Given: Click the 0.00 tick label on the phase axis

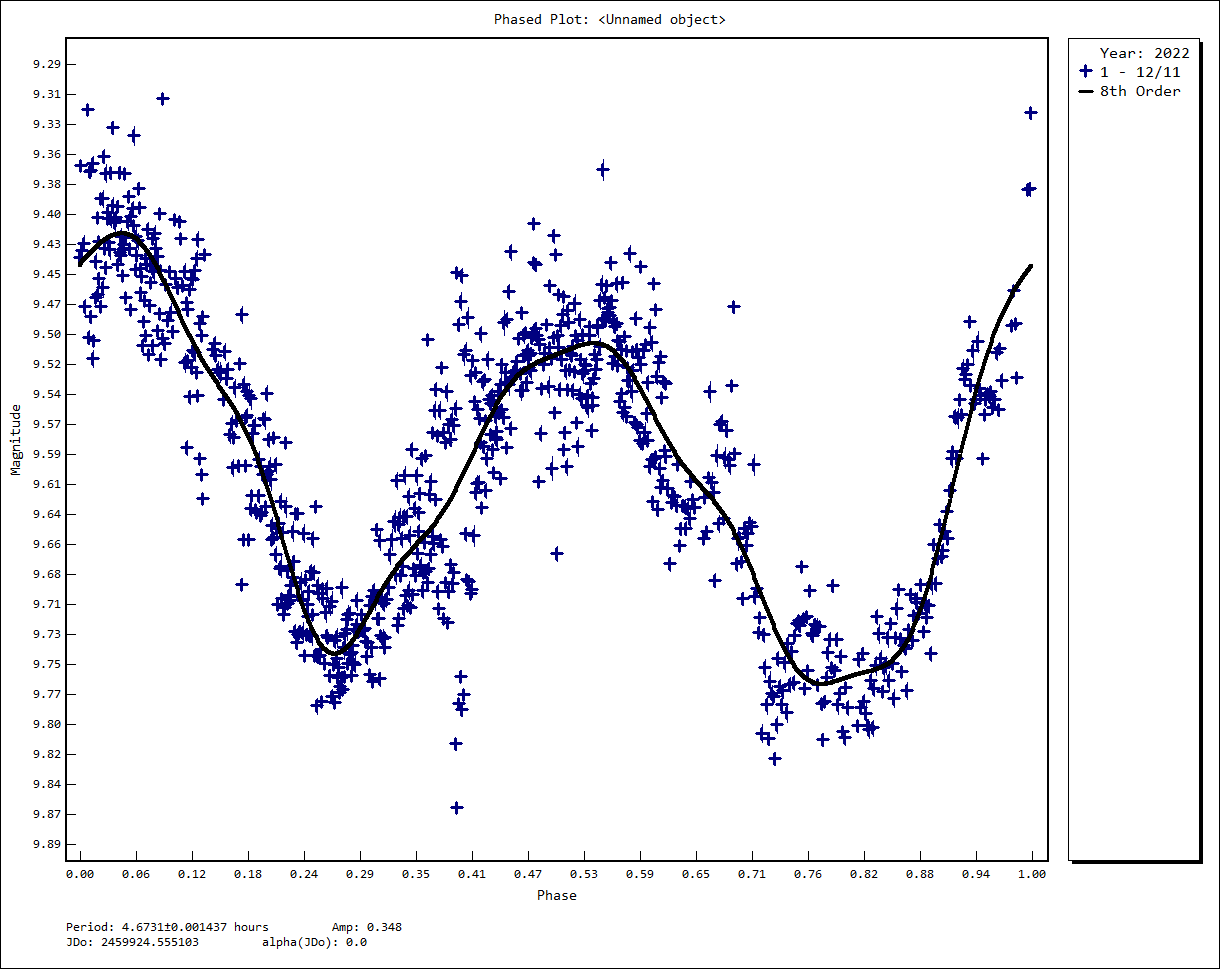Looking at the screenshot, I should [80, 874].
